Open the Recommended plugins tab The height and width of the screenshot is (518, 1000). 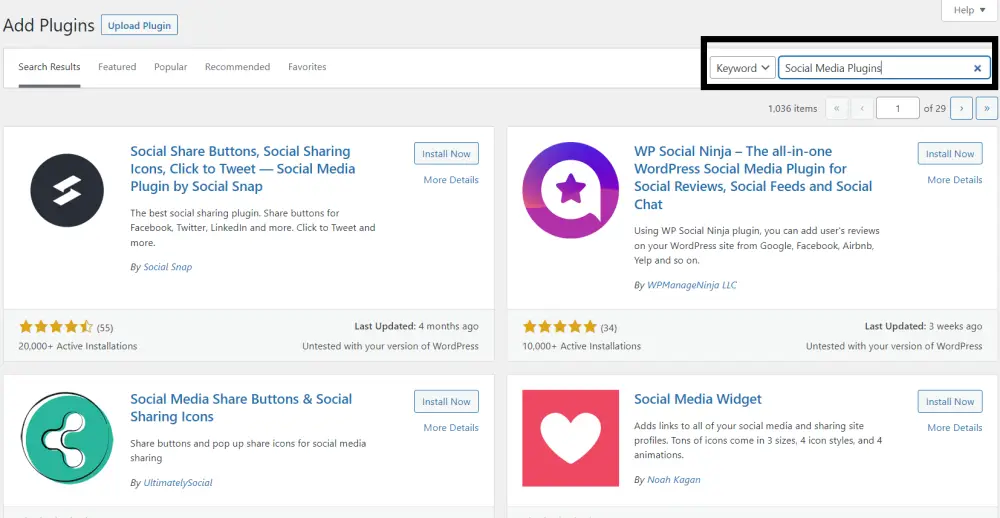coord(237,67)
